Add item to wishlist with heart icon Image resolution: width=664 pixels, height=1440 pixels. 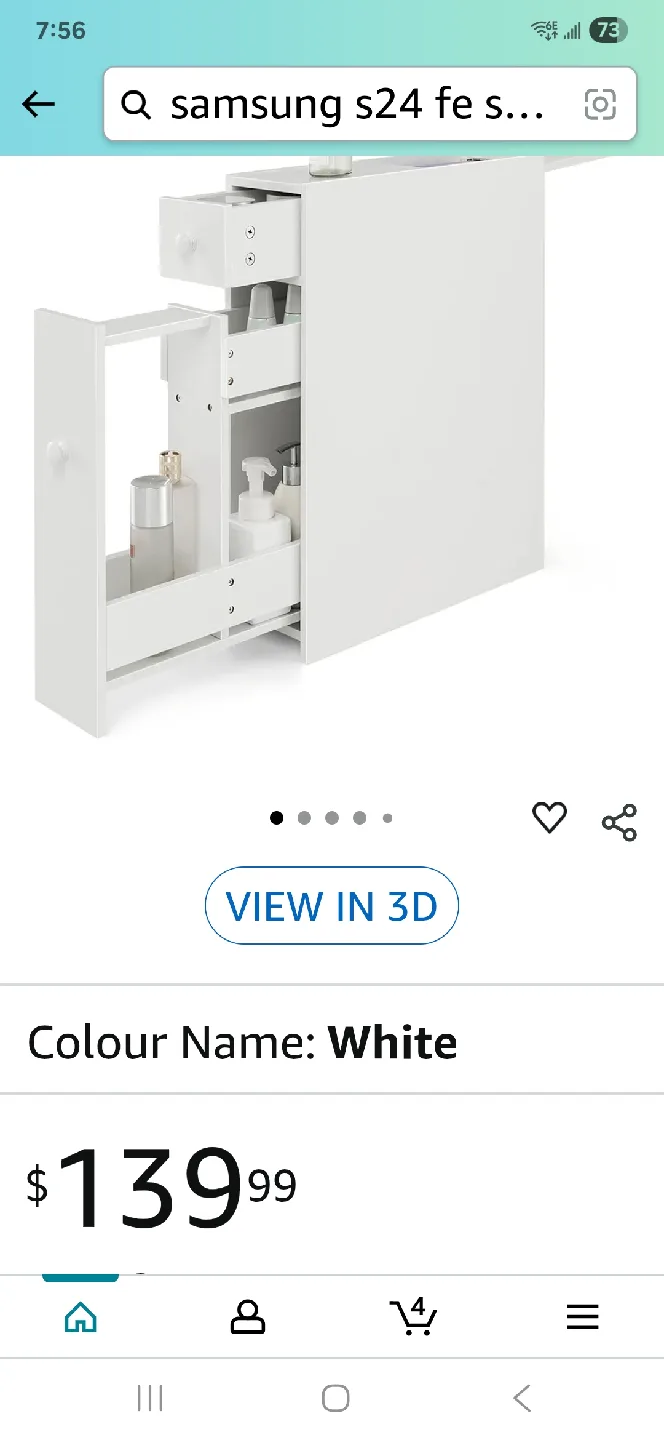click(x=549, y=818)
